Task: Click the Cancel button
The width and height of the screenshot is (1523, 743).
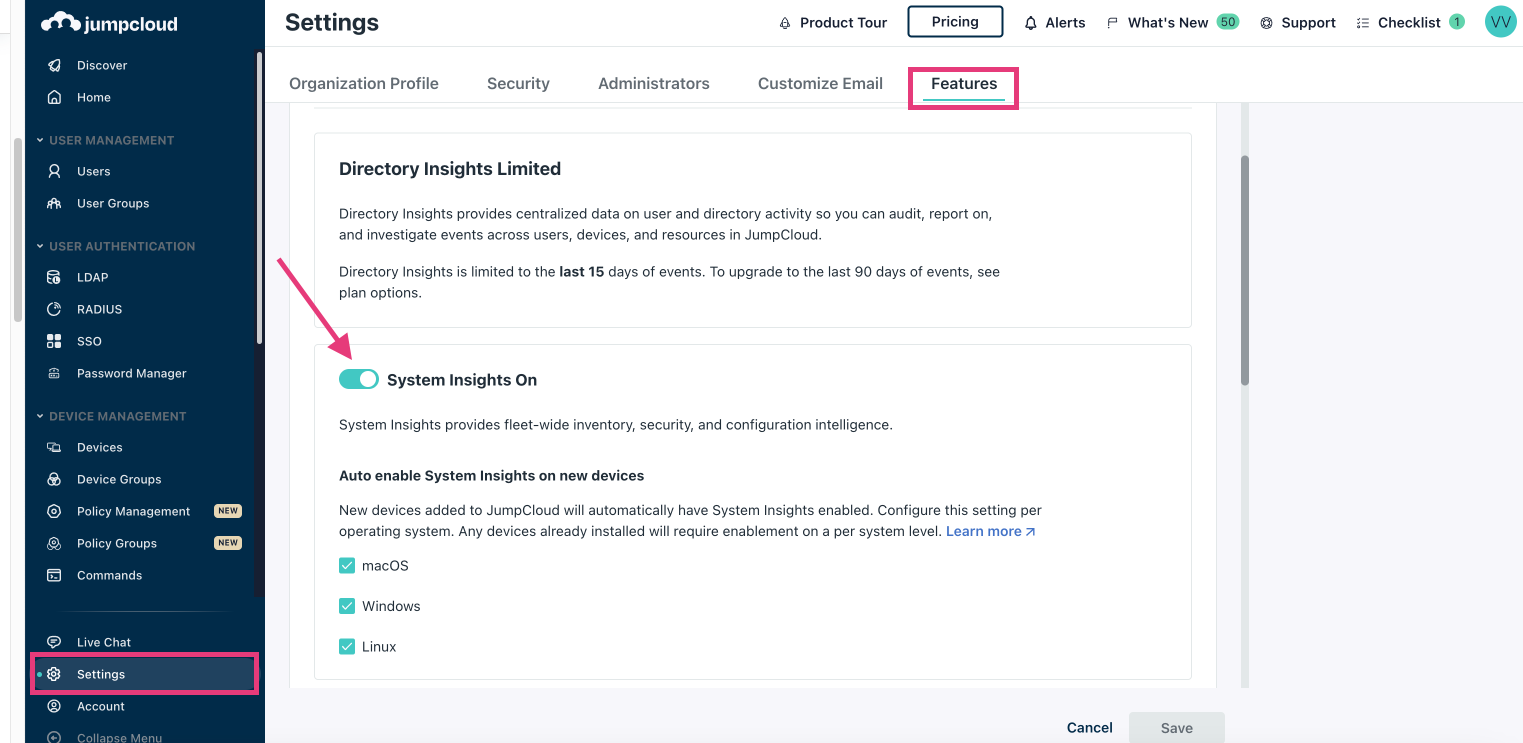Action: pyautogui.click(x=1090, y=728)
